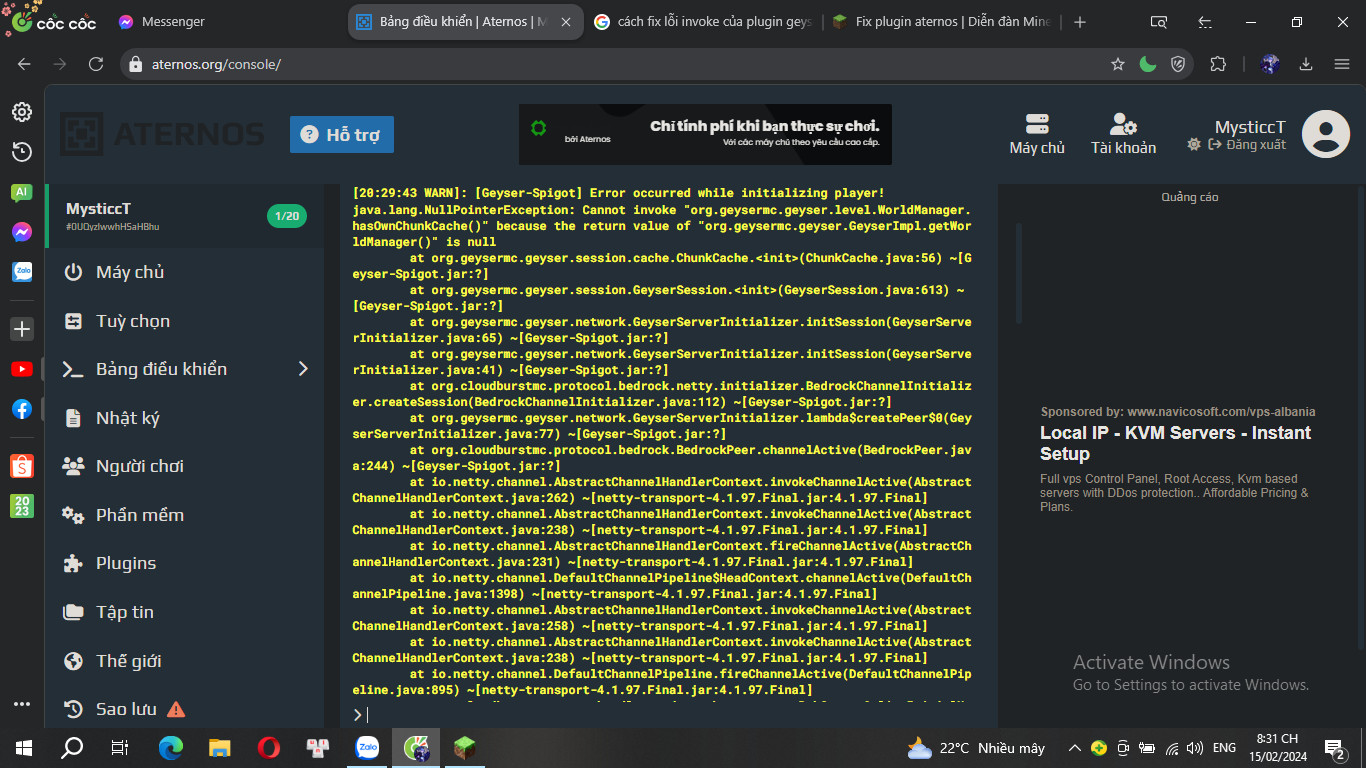Bookmark page with the star icon
The image size is (1366, 768).
(1118, 64)
